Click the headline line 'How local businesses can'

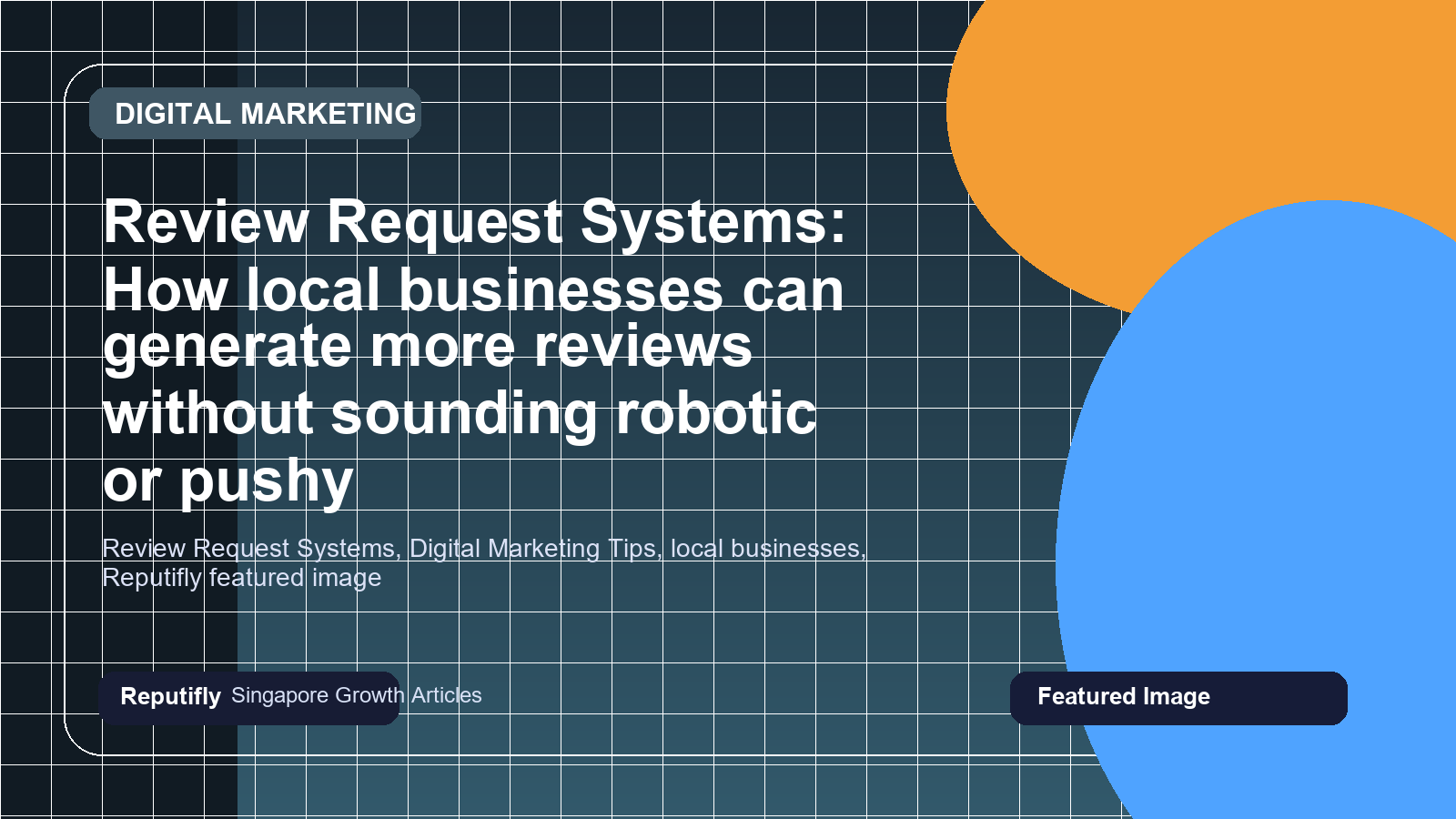coord(473,289)
